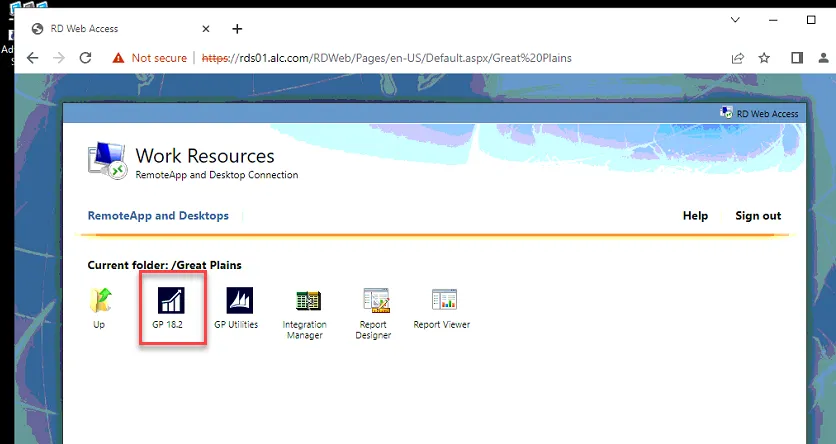Click the RD Web Access header icon
Screen dimensions: 836x444
point(726,112)
